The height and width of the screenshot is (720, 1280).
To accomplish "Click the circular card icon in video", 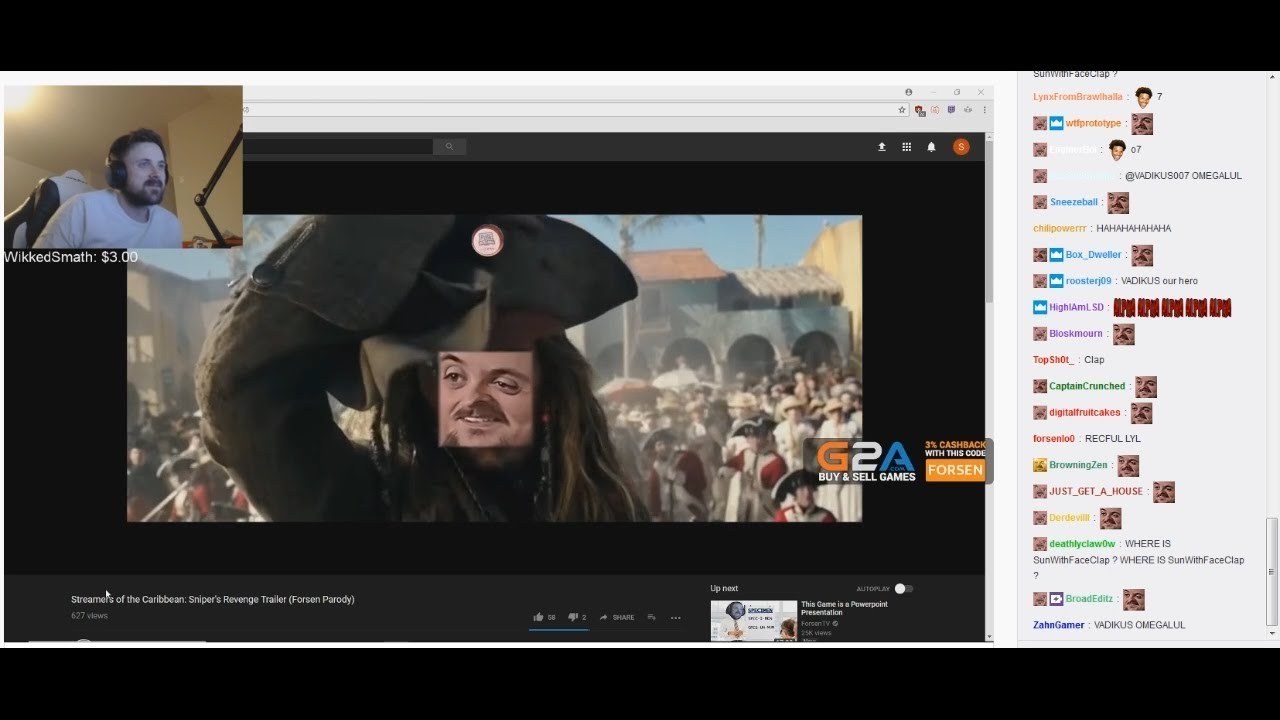I will coord(487,240).
